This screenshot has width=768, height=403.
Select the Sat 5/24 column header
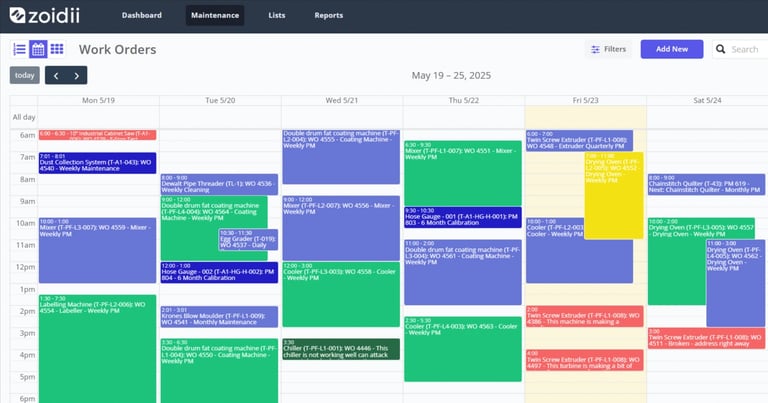click(707, 100)
